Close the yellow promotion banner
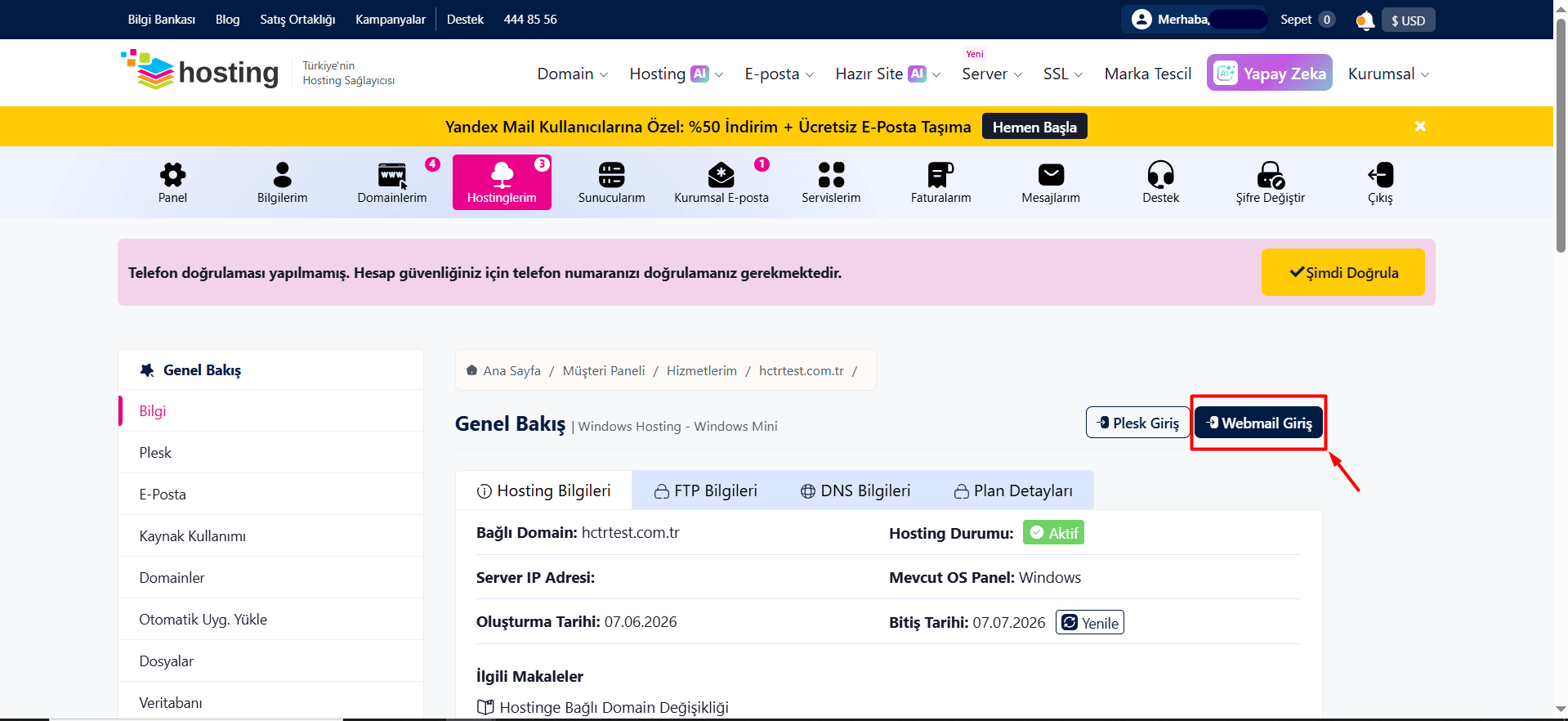The height and width of the screenshot is (721, 1568). tap(1420, 126)
